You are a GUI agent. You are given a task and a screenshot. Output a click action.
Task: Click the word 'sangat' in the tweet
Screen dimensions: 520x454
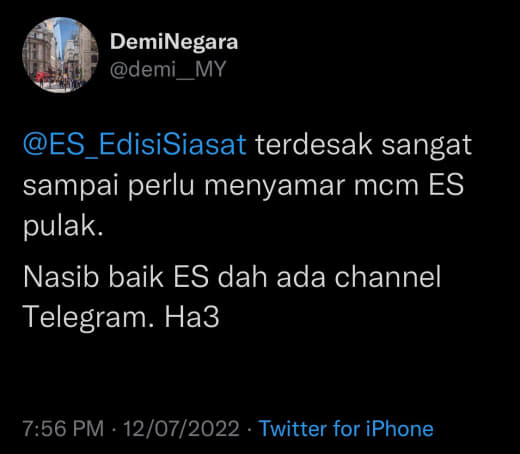click(426, 147)
